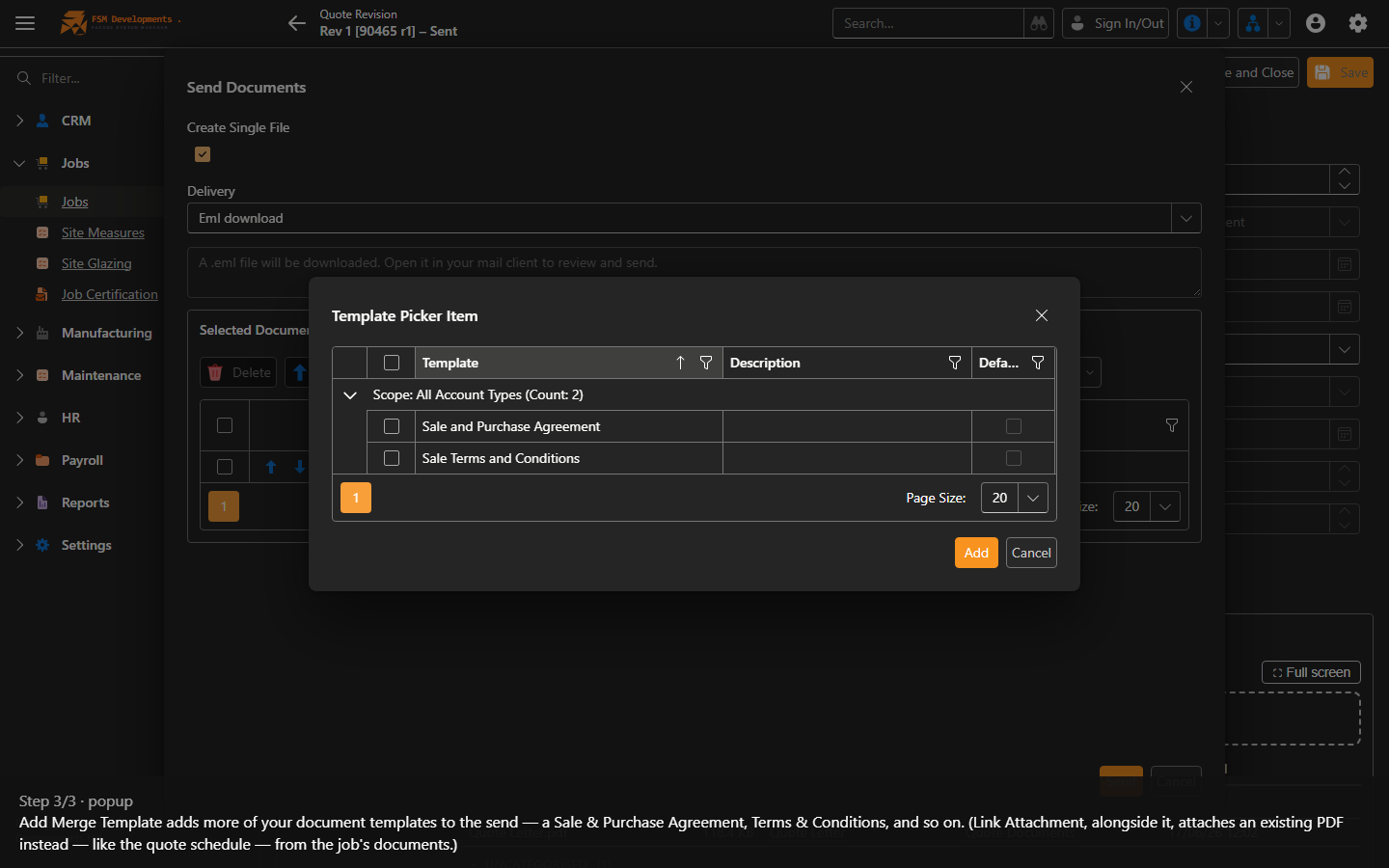
Task: Go to page 1 in template picker pager
Action: pyautogui.click(x=356, y=498)
